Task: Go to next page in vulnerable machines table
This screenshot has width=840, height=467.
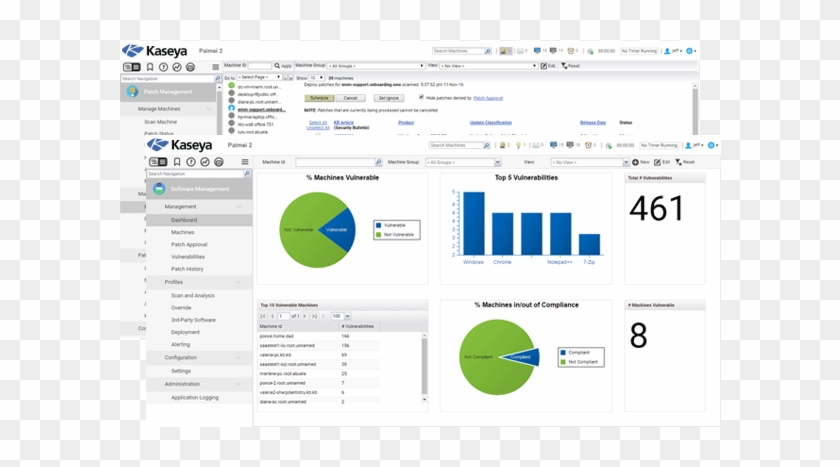Action: 305,316
